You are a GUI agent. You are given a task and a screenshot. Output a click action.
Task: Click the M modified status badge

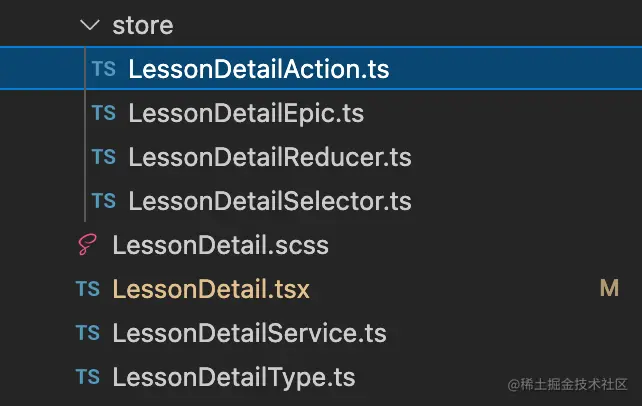click(609, 289)
